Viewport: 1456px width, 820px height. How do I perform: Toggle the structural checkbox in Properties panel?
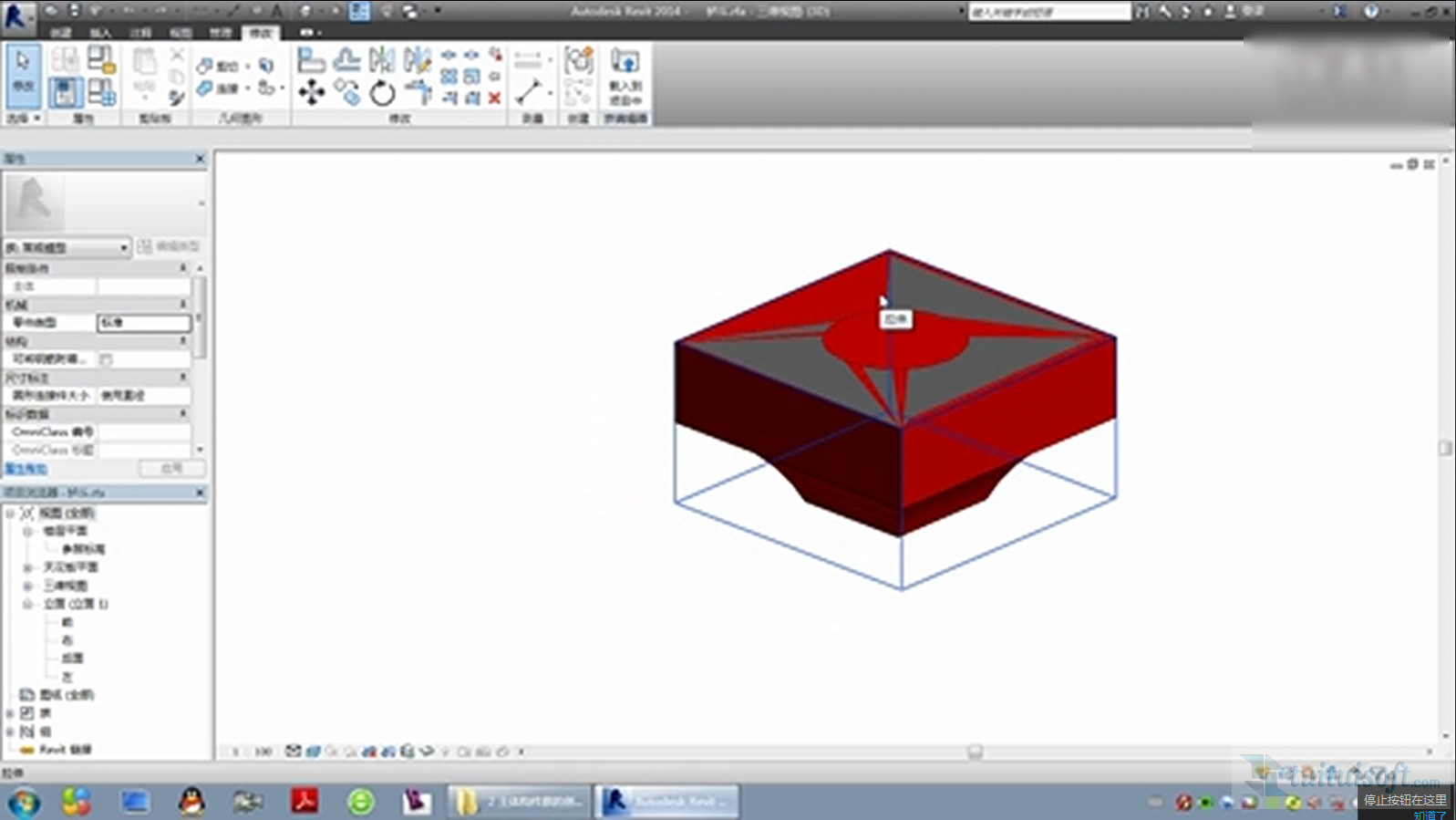click(x=106, y=359)
